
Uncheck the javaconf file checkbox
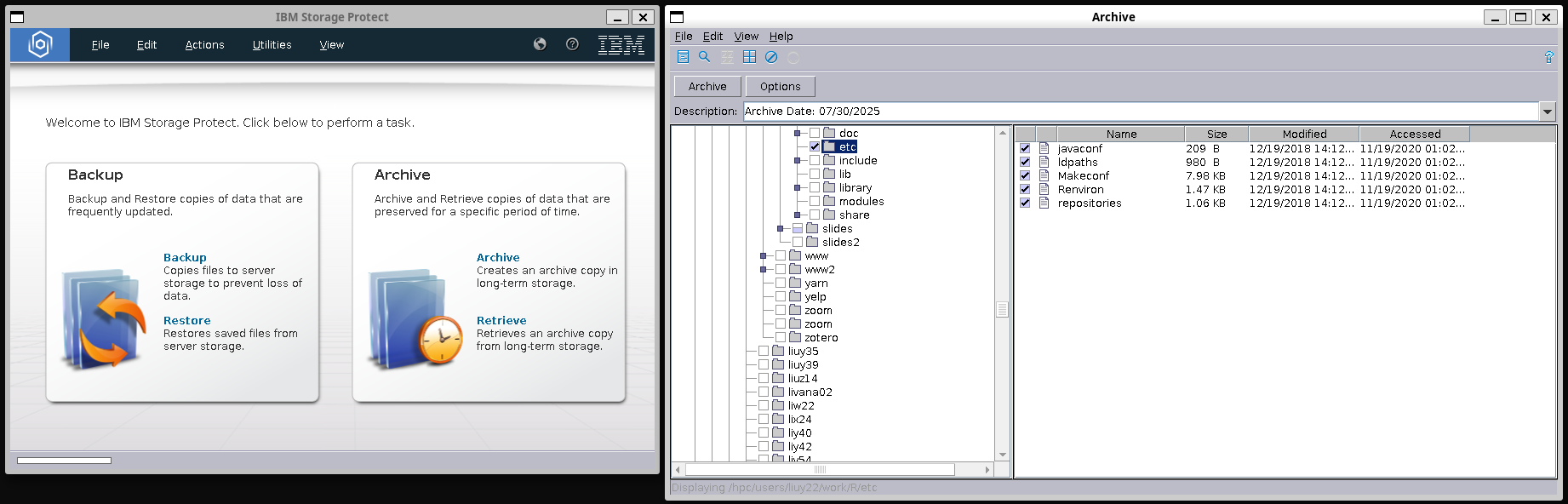[x=1025, y=148]
